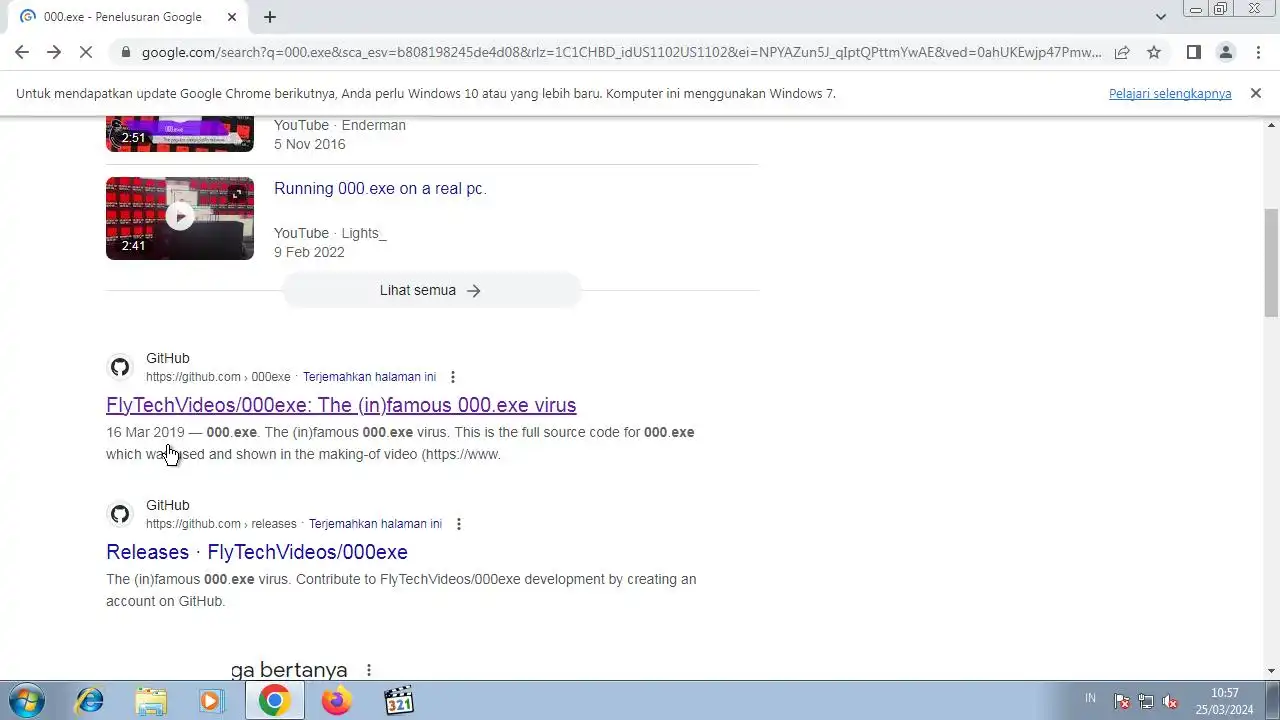The height and width of the screenshot is (720, 1280).
Task: Open the Running 000.exe on a real pc title
Action: point(380,188)
